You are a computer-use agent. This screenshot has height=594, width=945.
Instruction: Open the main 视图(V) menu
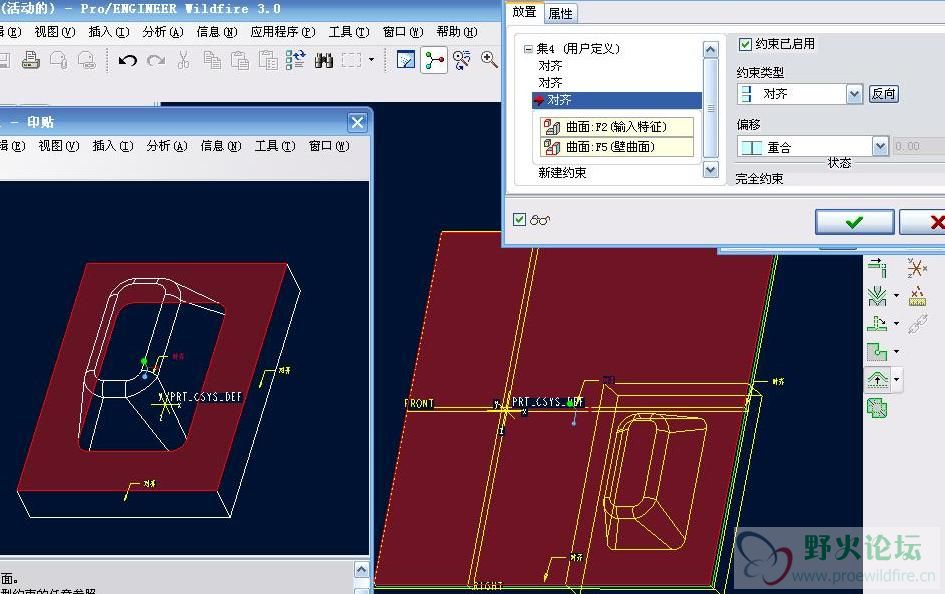point(54,31)
